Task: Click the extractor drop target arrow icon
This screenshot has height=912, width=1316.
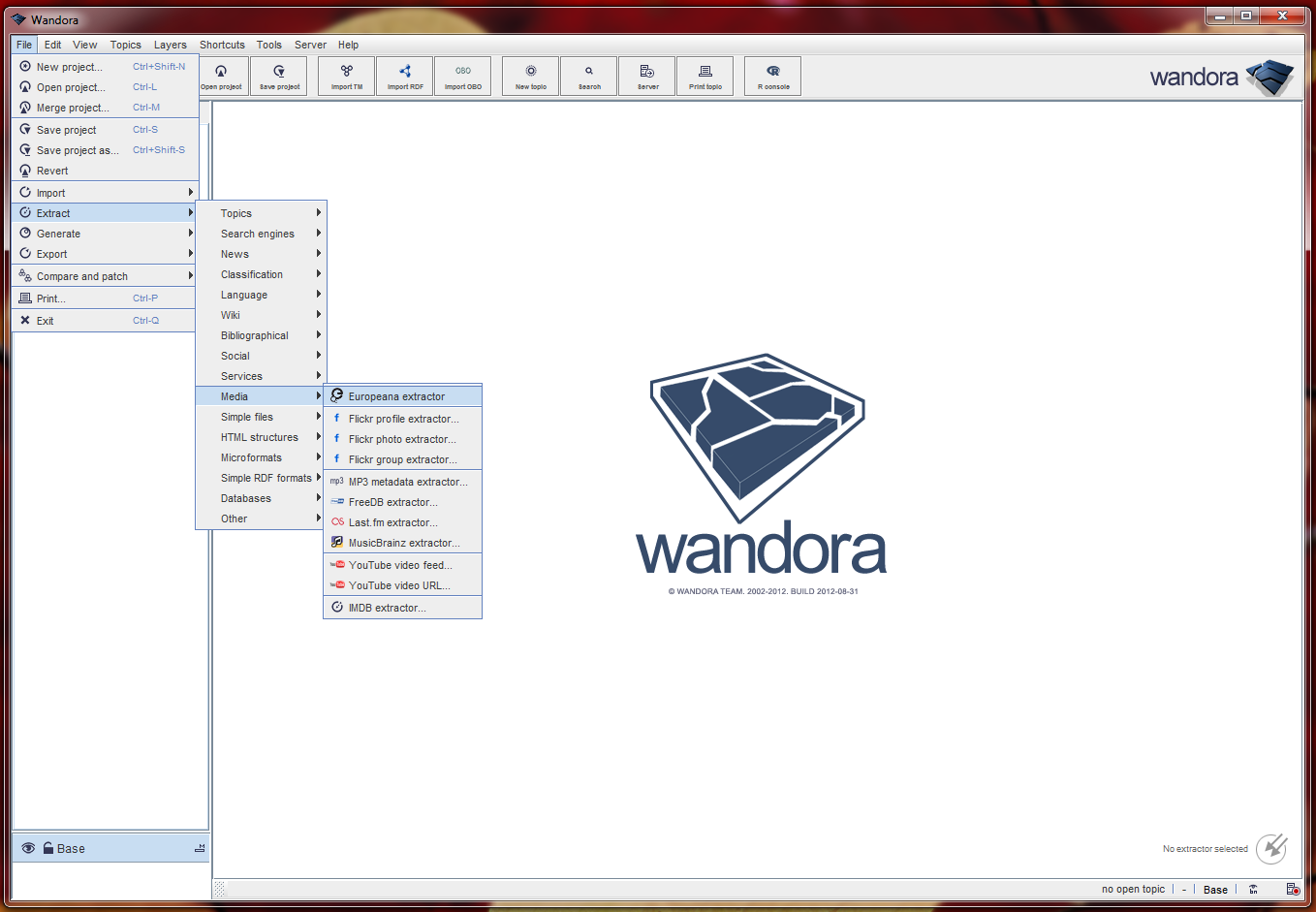Action: tap(1271, 848)
